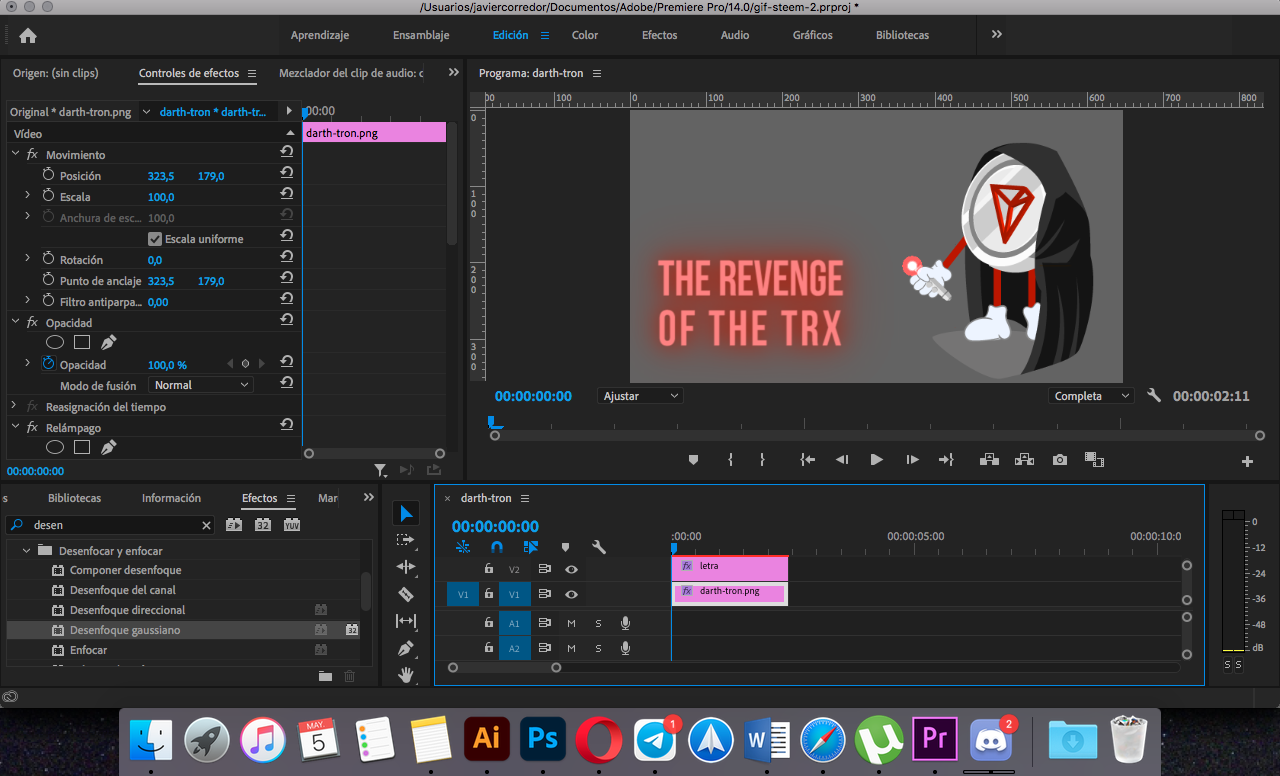Image resolution: width=1280 pixels, height=776 pixels.
Task: Open the Modo de fusión Normal dropdown
Action: tap(201, 385)
